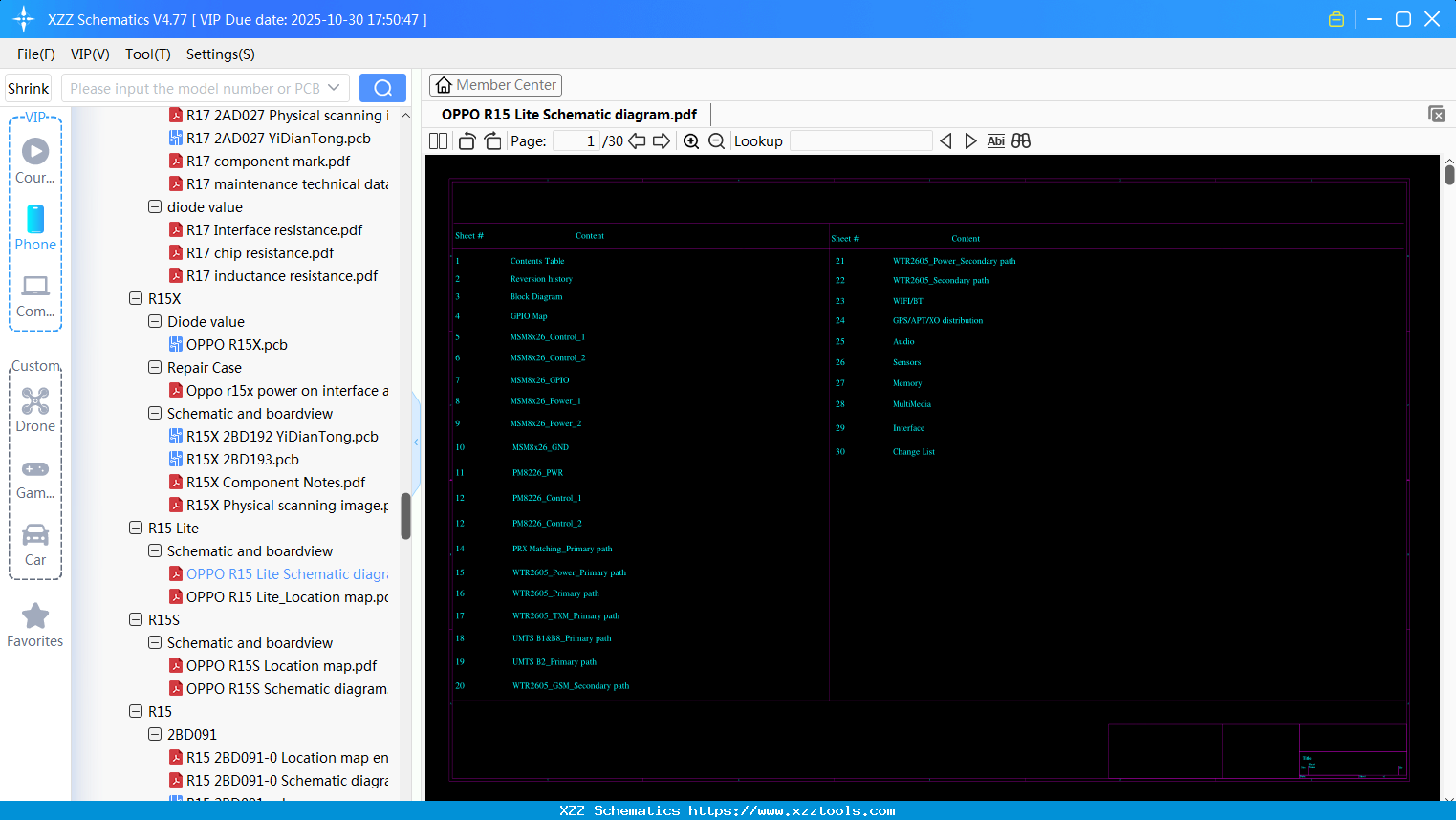Switch to OPPO R15 Lite Schematic diagram.pdf tab
This screenshot has width=1456, height=820.
(x=569, y=115)
